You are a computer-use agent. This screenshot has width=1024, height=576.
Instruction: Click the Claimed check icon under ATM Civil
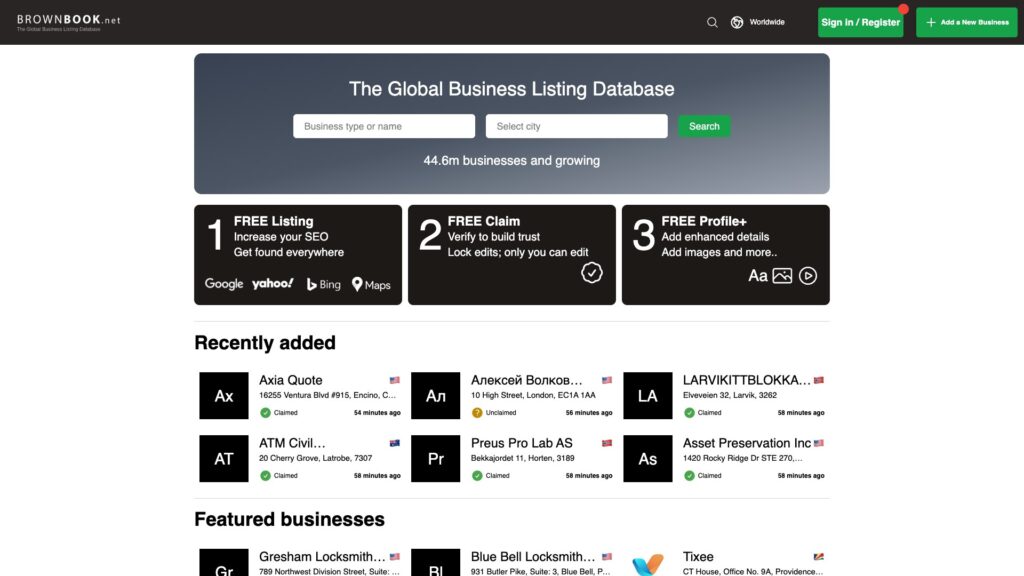(265, 475)
